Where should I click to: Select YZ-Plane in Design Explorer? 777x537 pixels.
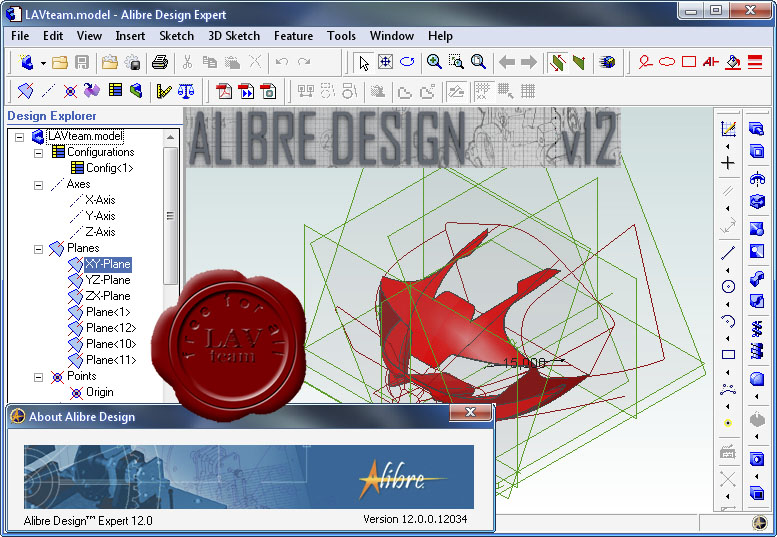pos(108,280)
